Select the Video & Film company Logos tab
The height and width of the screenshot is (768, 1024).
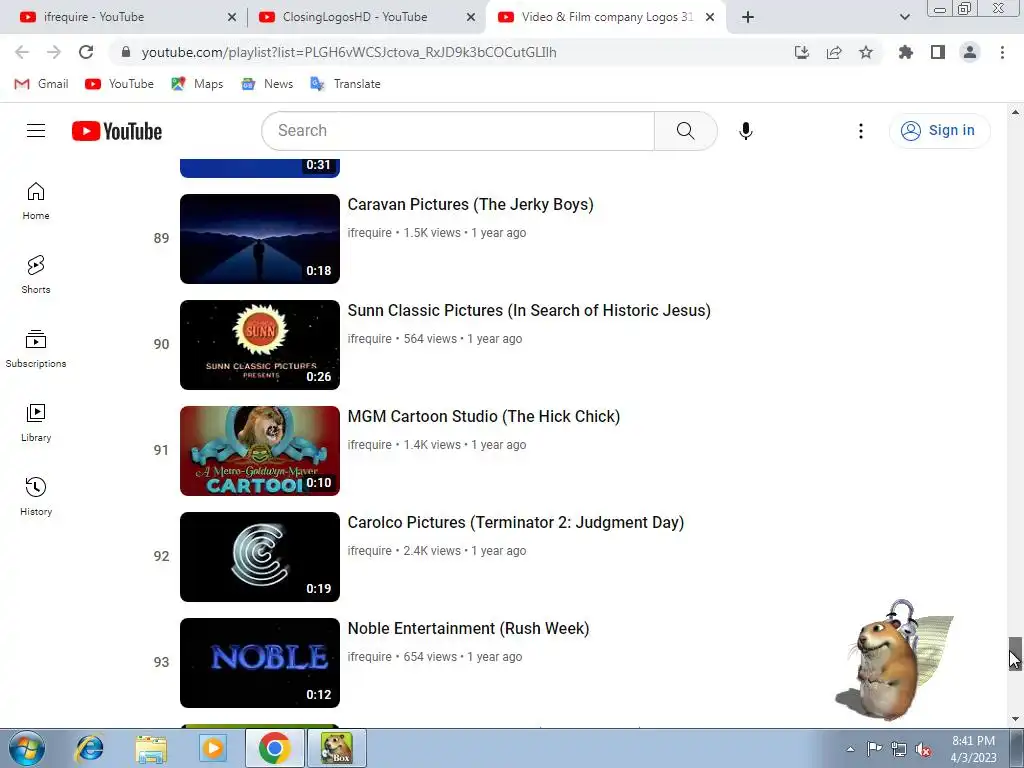(x=604, y=17)
